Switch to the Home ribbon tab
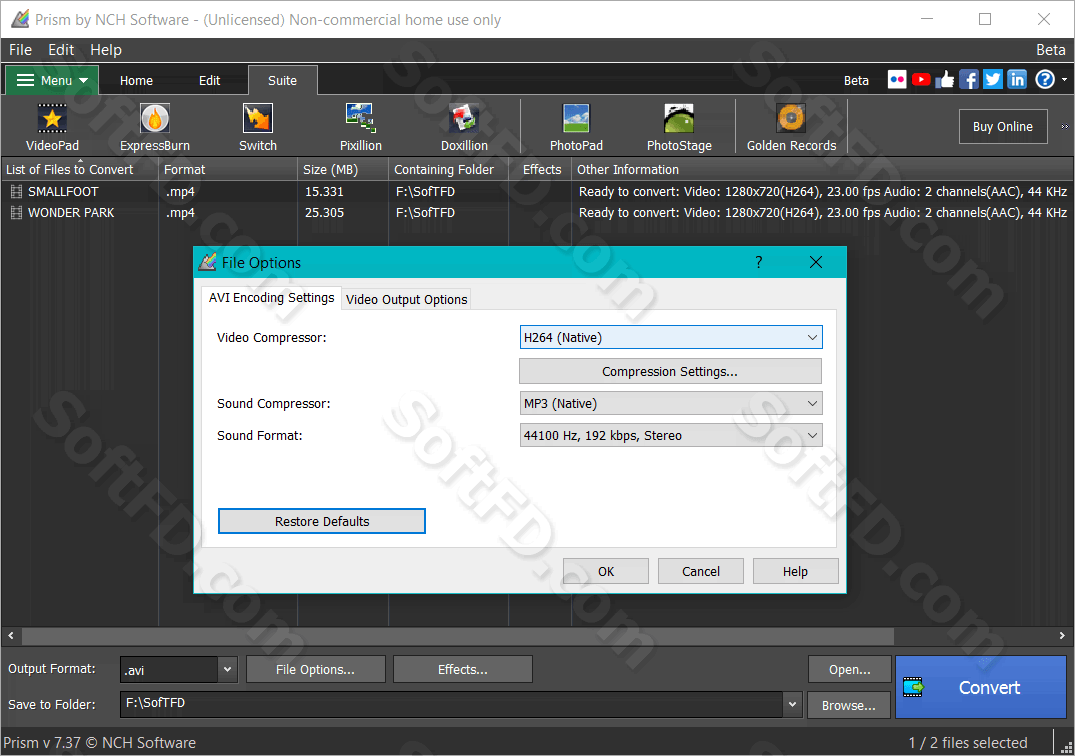Image resolution: width=1075 pixels, height=756 pixels. [136, 80]
